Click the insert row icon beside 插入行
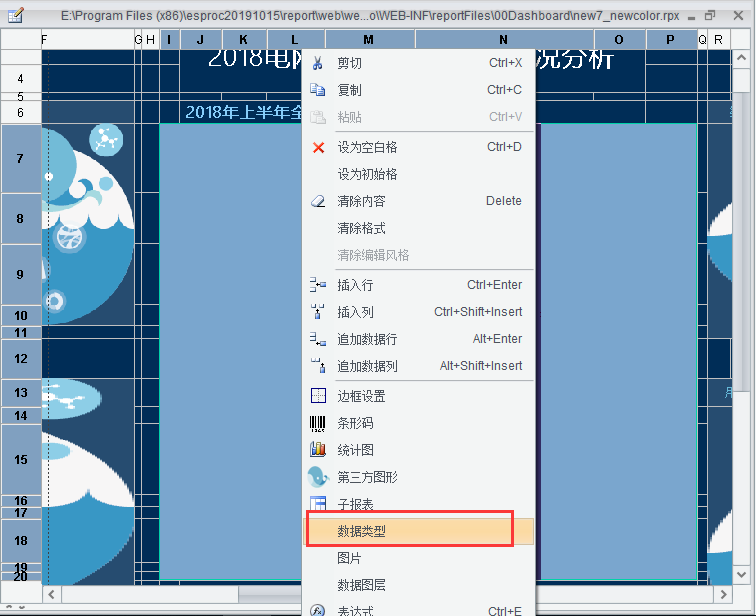756x616 pixels. 318,285
